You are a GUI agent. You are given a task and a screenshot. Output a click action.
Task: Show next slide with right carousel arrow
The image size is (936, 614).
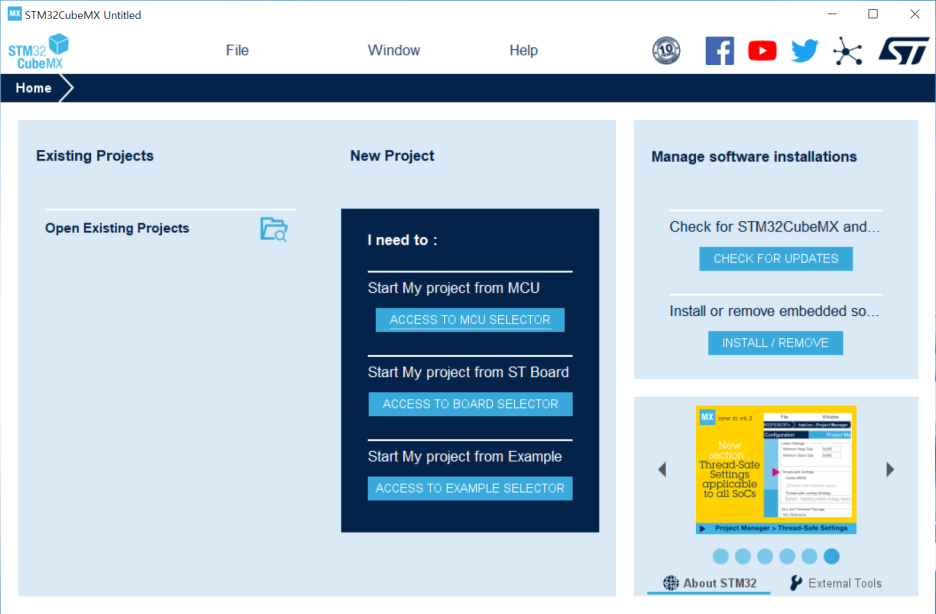[890, 470]
